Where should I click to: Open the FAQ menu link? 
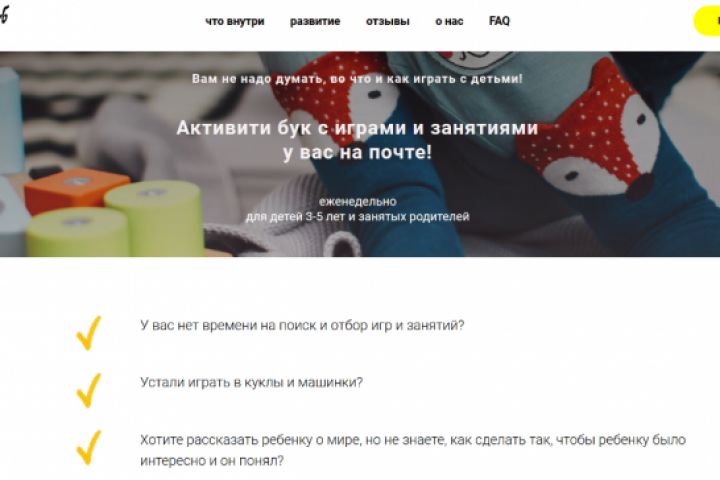click(499, 21)
